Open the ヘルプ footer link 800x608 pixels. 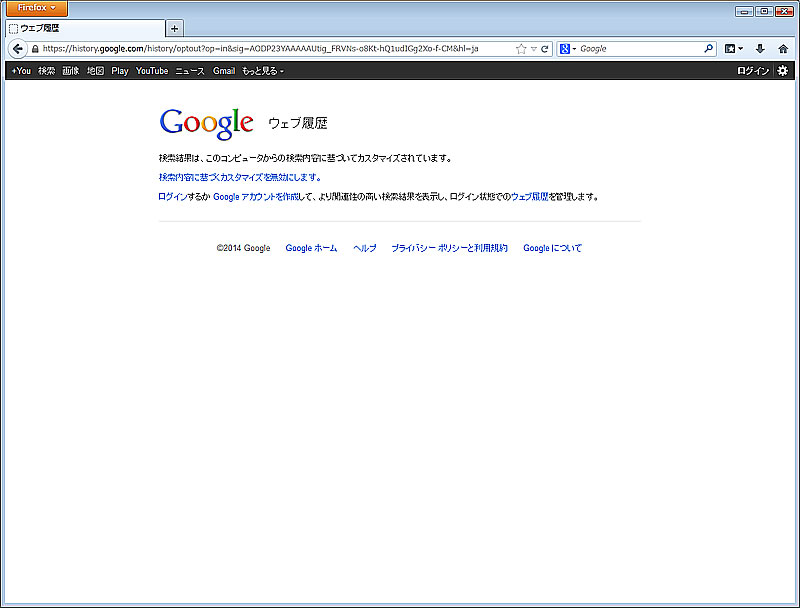(365, 248)
